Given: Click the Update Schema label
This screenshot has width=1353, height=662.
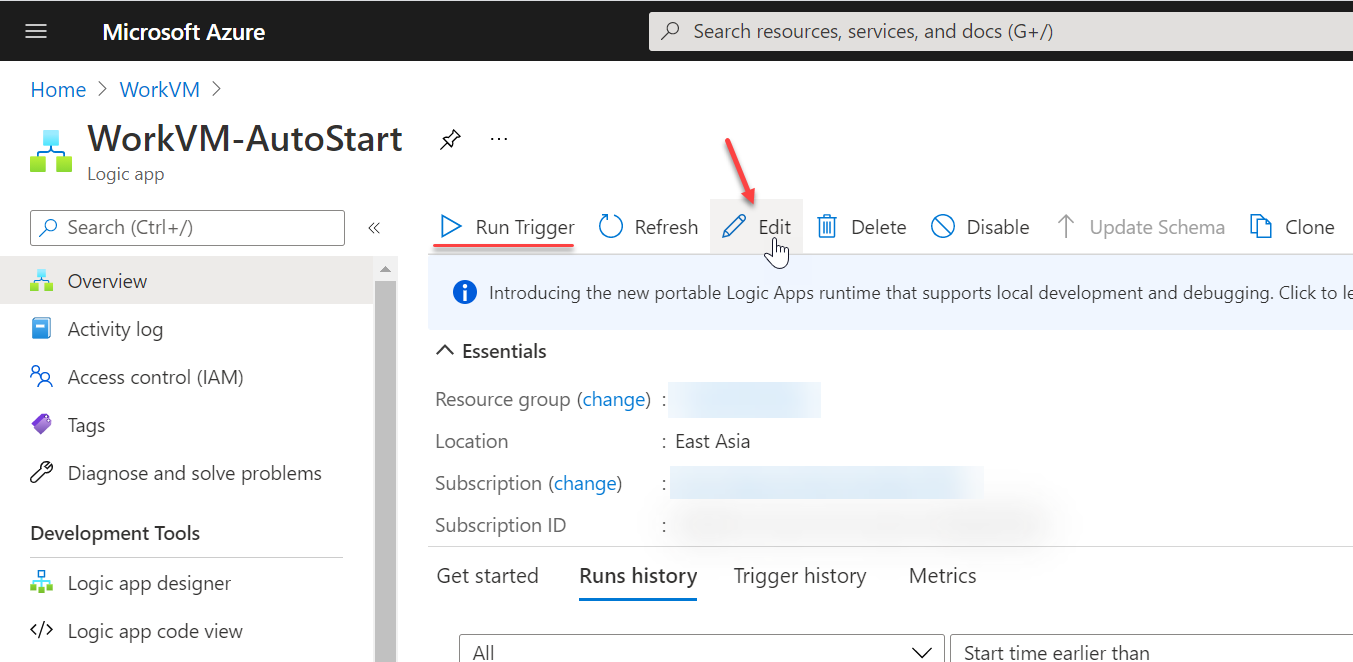Looking at the screenshot, I should point(1157,227).
